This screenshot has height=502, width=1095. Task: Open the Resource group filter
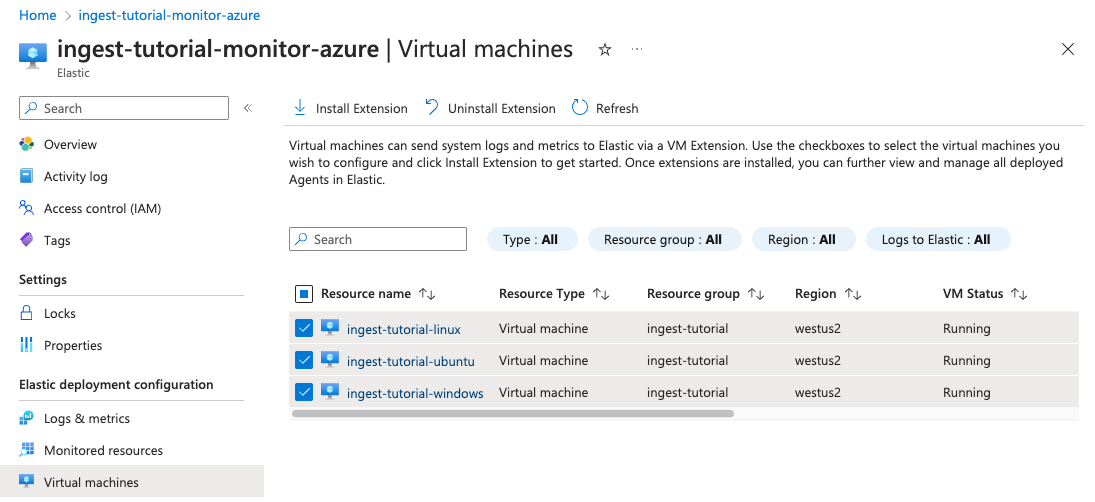pyautogui.click(x=662, y=240)
